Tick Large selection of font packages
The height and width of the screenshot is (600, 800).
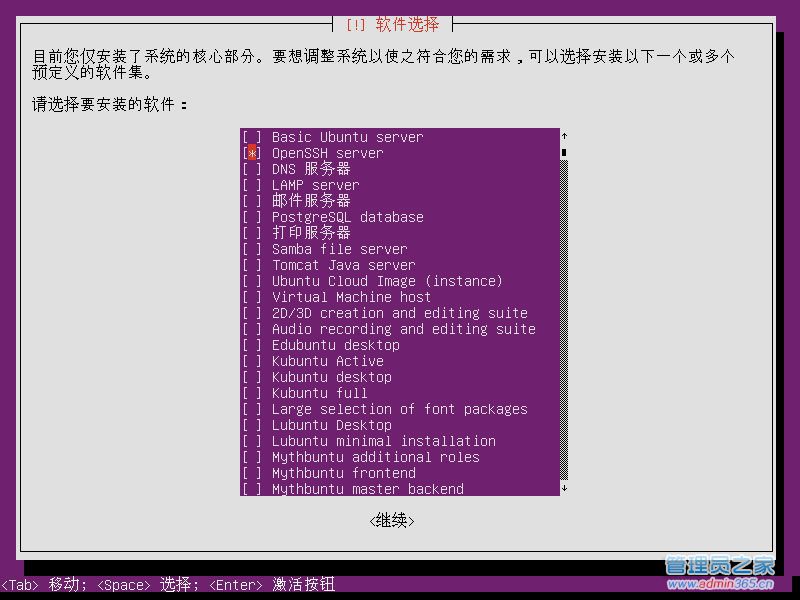click(252, 409)
